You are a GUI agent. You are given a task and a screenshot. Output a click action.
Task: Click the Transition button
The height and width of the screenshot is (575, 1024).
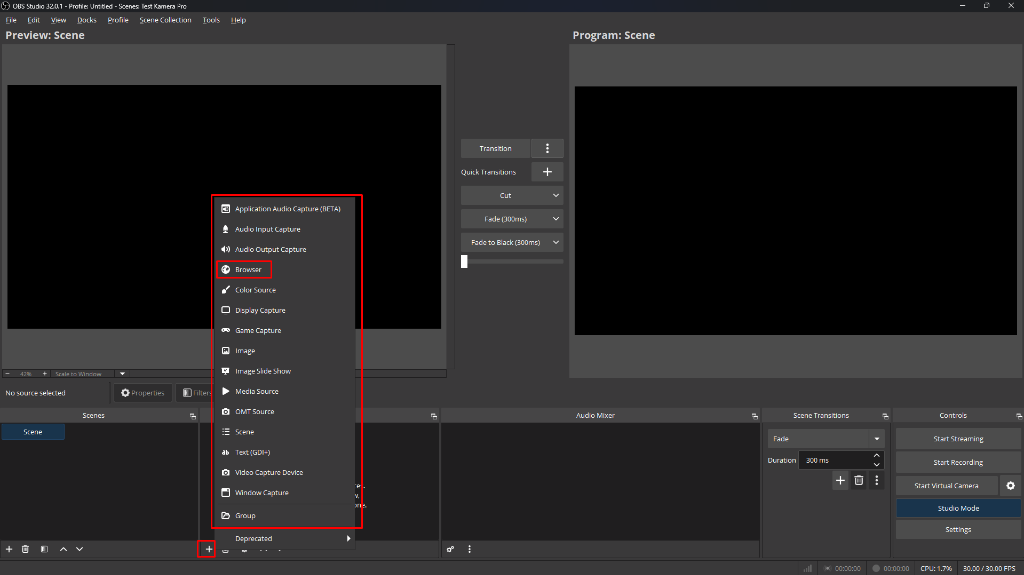(496, 148)
